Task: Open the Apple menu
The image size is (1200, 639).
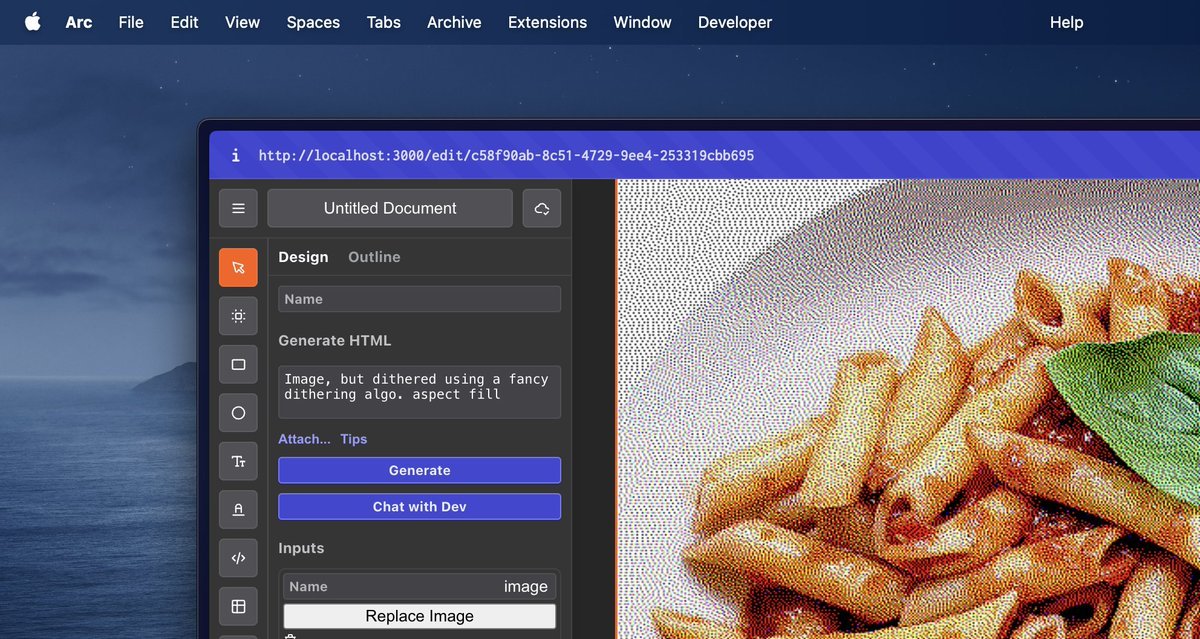Action: pyautogui.click(x=33, y=22)
